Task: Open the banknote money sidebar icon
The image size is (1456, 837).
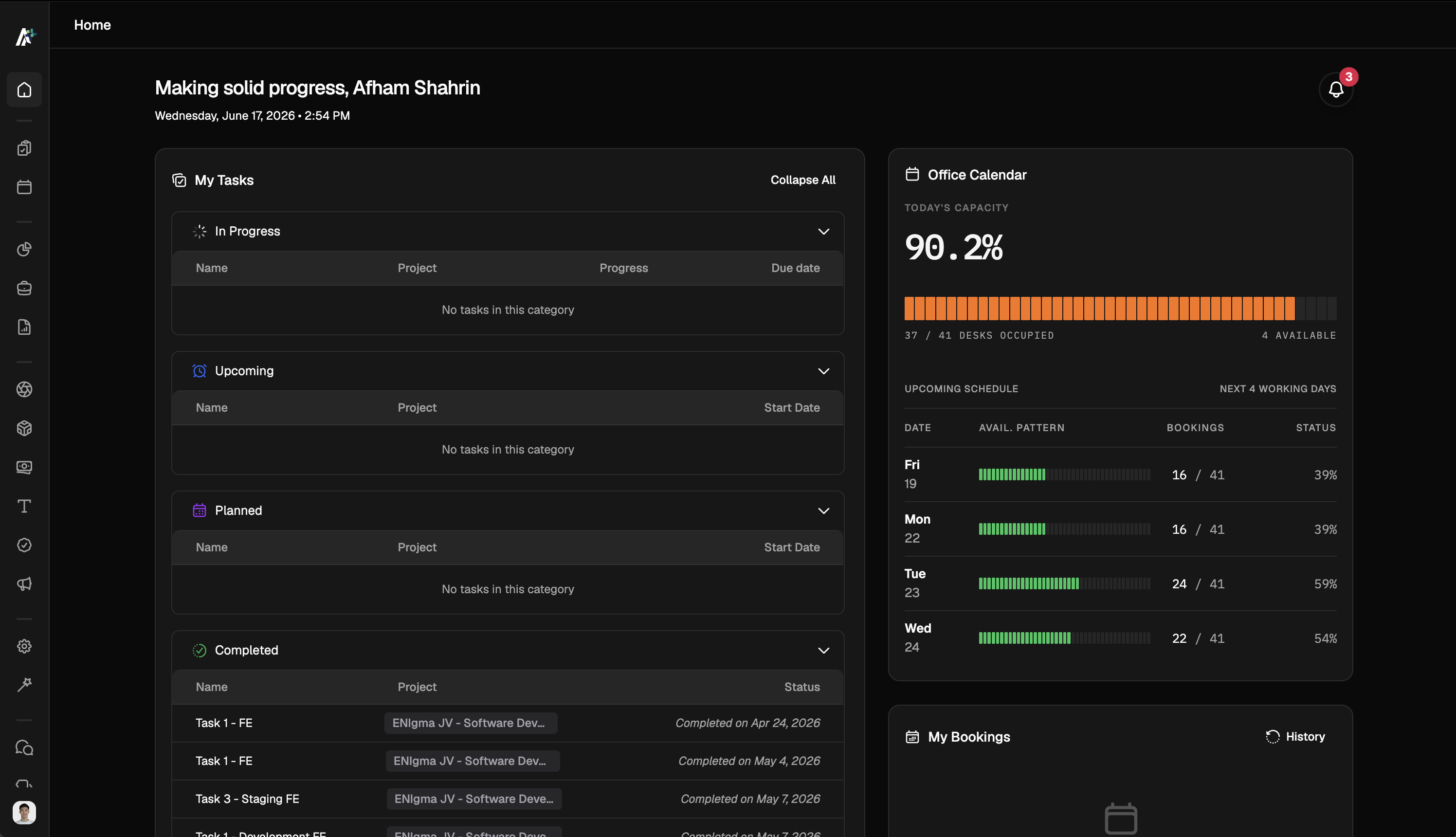Action: [x=24, y=467]
